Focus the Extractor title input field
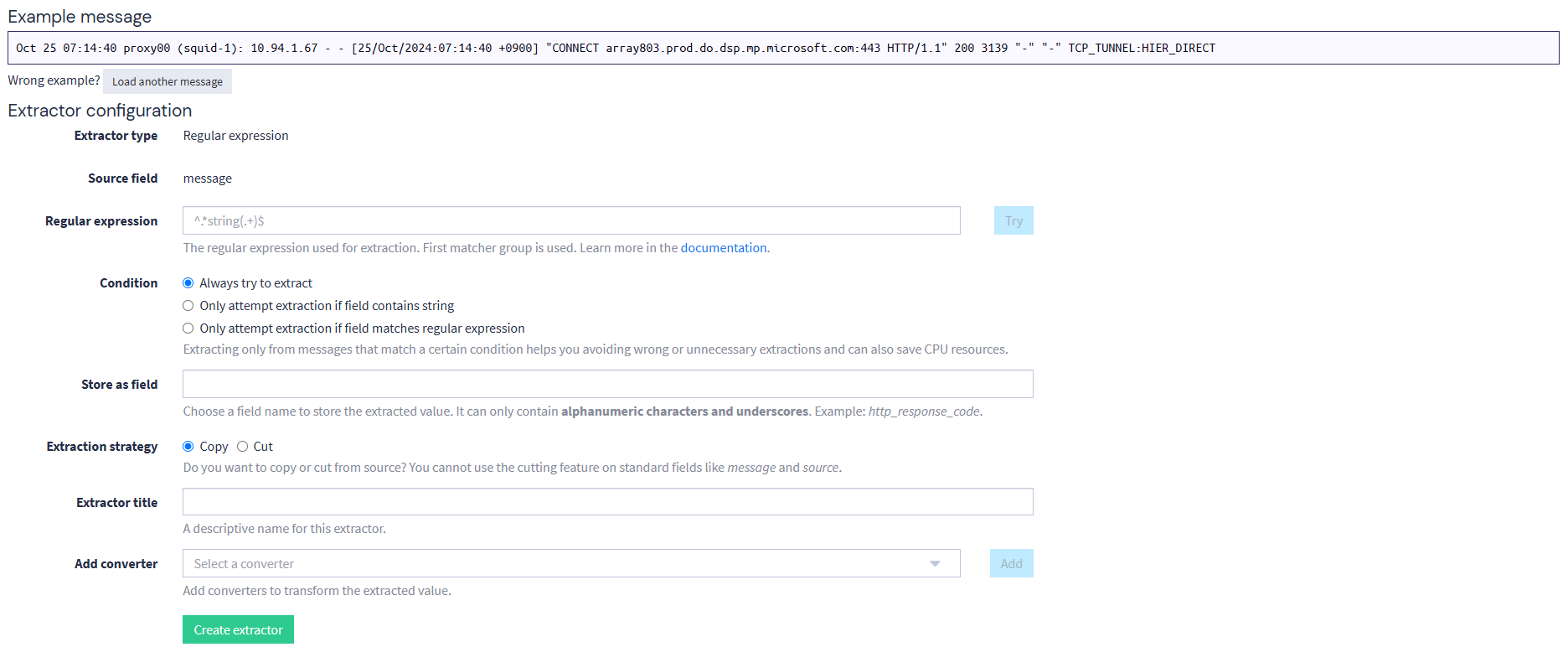This screenshot has width=1568, height=647. 607,502
